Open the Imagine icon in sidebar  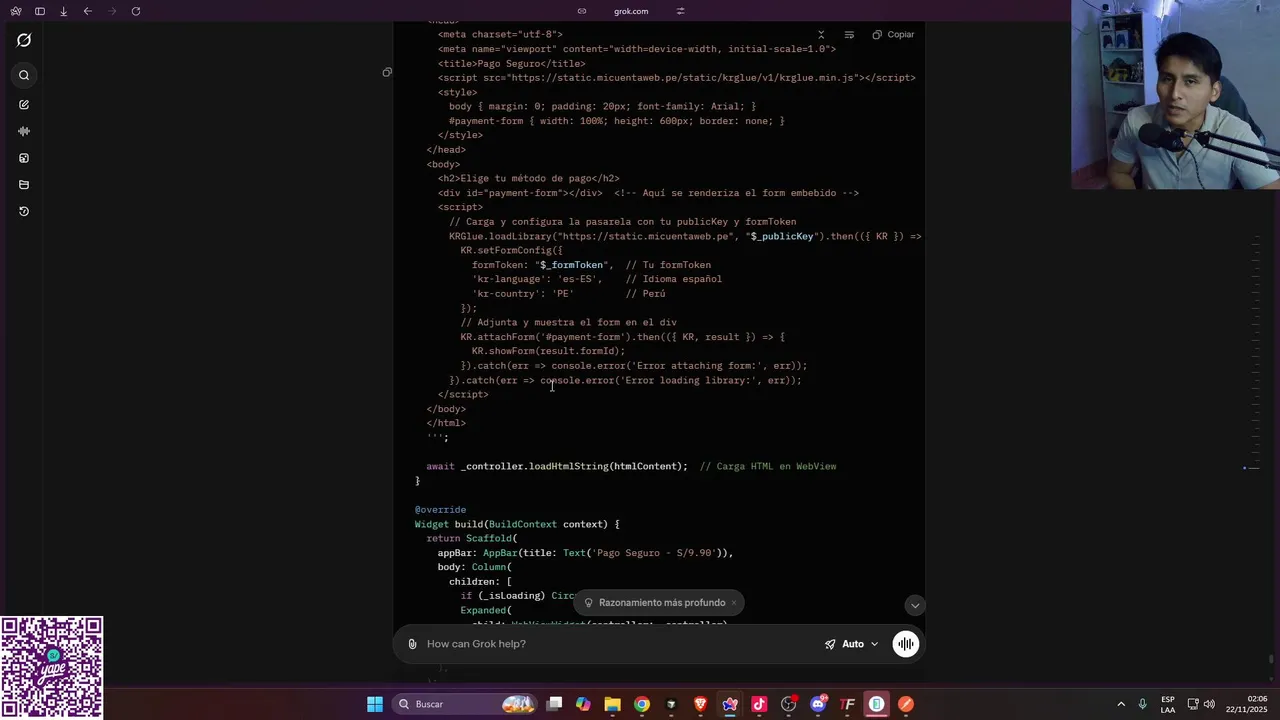coord(24,158)
